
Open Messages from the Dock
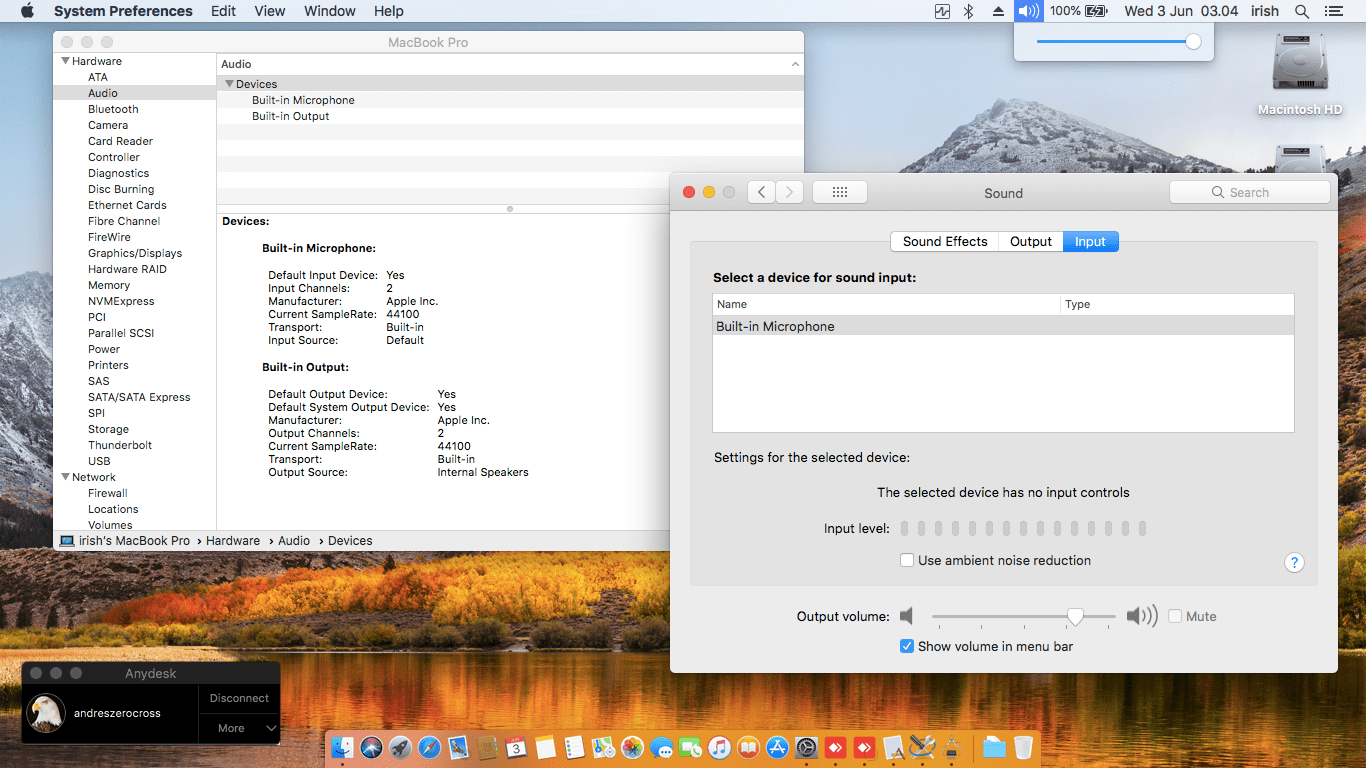(661, 747)
